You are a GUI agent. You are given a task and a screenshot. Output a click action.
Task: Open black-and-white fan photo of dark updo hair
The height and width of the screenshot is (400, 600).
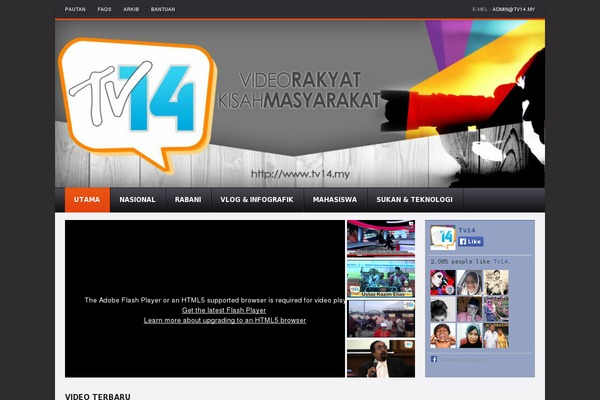point(443,309)
